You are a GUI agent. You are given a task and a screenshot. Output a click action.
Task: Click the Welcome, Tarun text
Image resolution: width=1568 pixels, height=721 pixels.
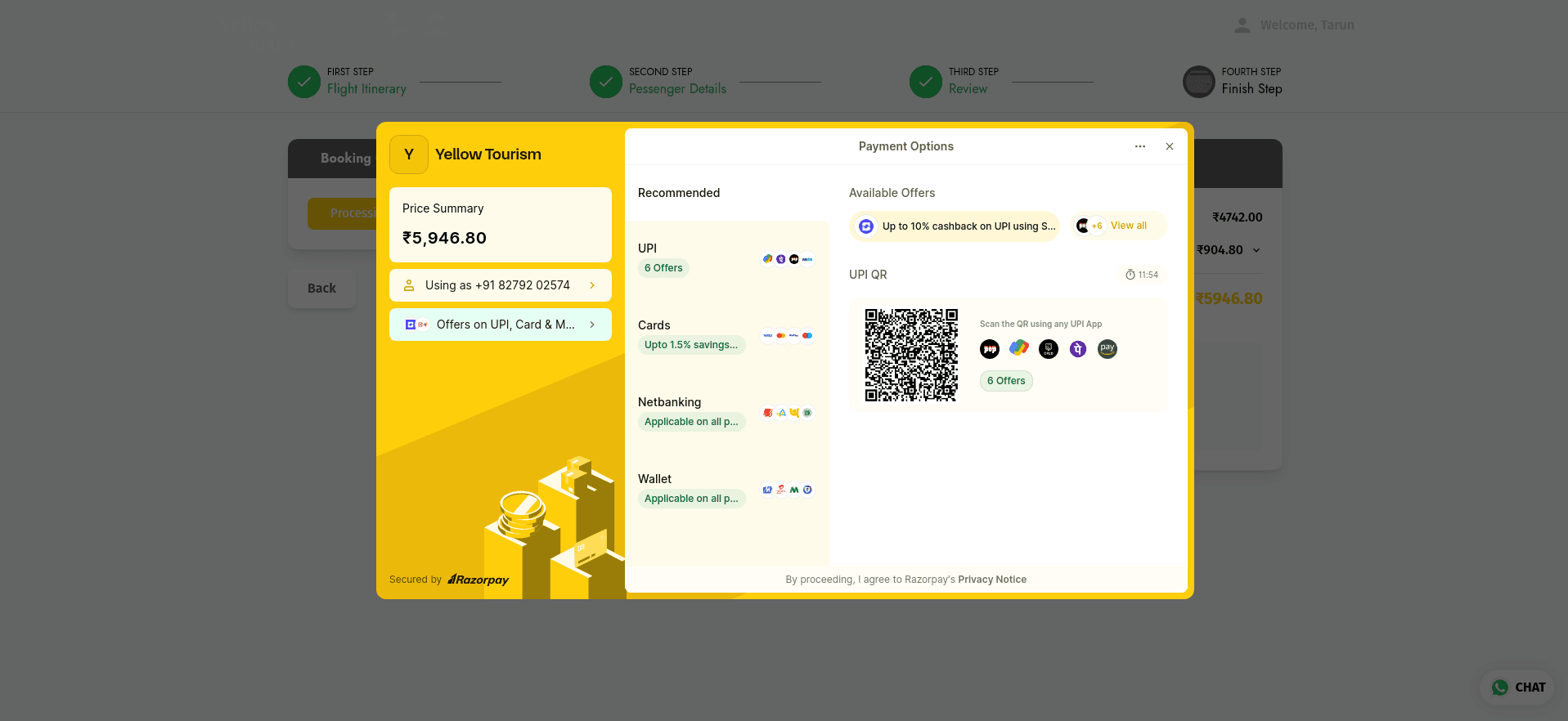(x=1307, y=25)
